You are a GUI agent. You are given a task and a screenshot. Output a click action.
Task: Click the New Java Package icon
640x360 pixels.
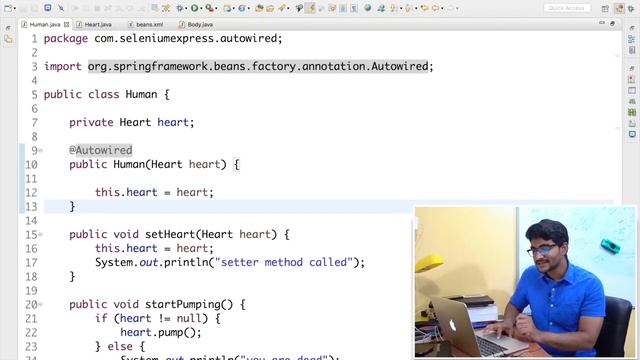pos(227,8)
